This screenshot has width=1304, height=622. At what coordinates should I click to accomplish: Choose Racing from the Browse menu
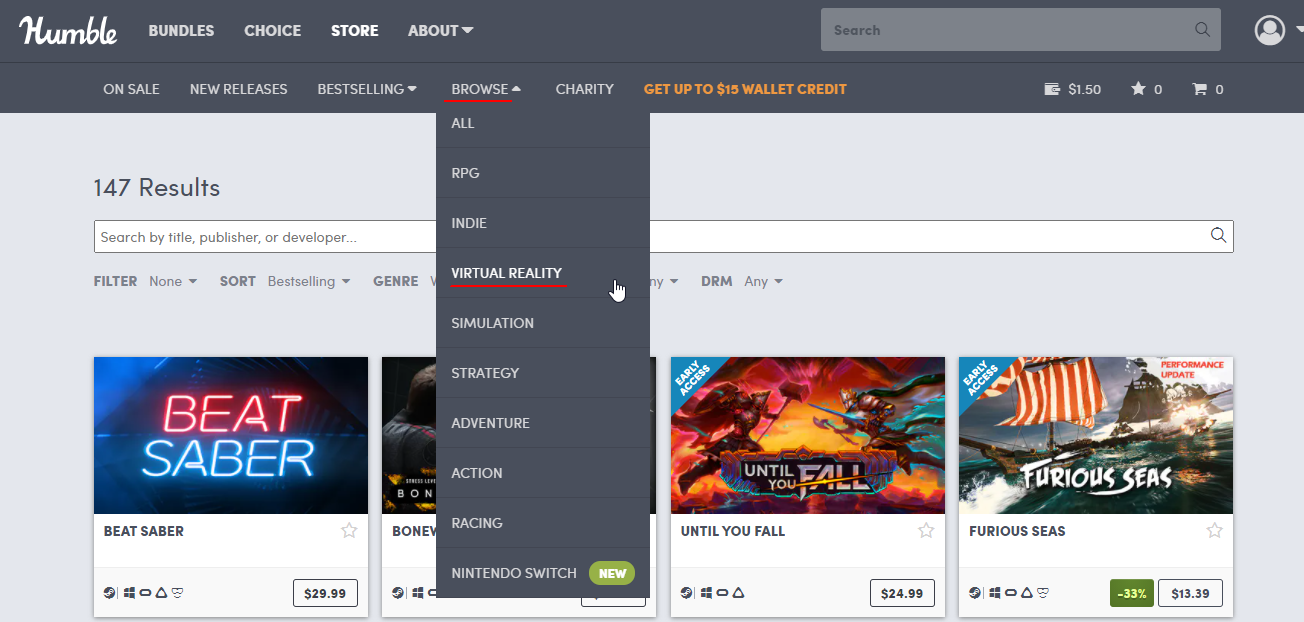pyautogui.click(x=543, y=523)
